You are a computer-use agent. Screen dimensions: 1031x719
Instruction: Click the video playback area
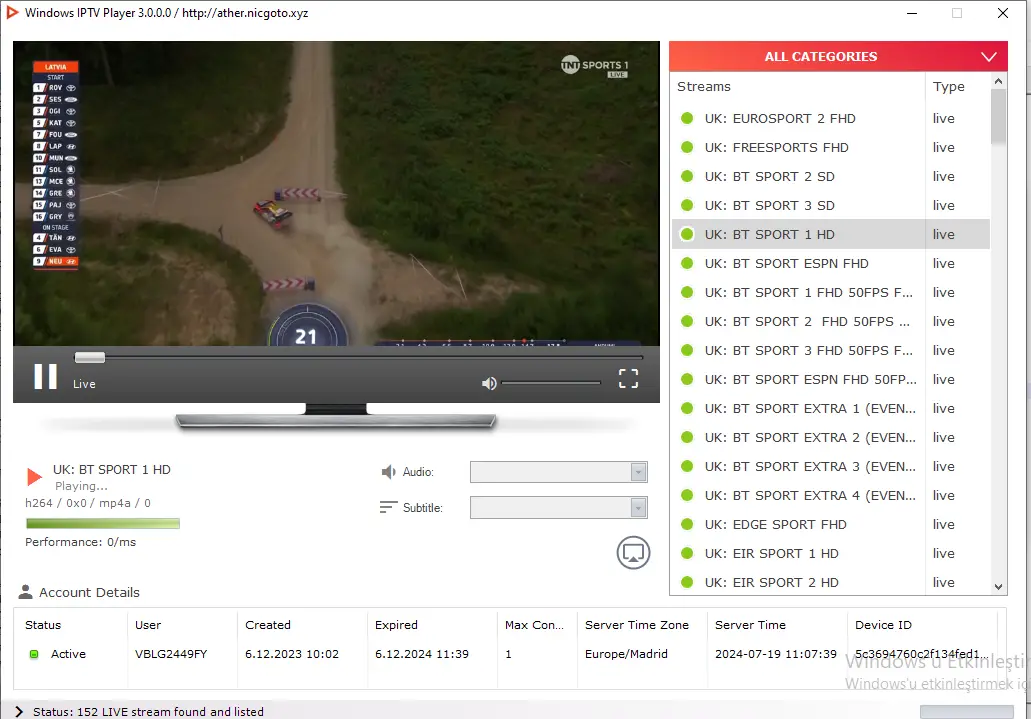[x=336, y=193]
